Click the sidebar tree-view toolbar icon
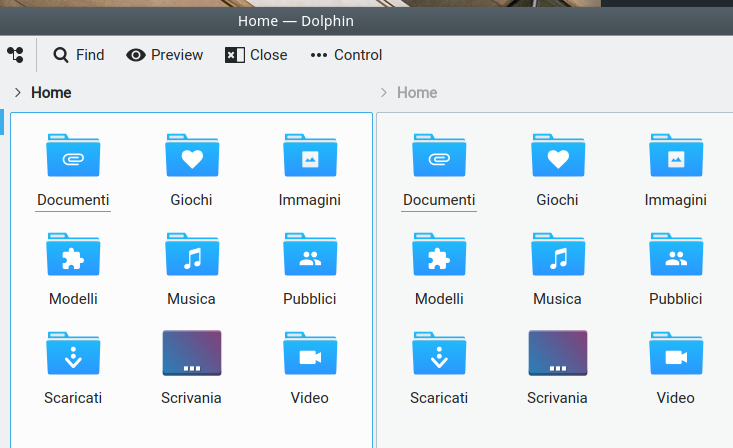Viewport: 733px width, 448px height. click(x=15, y=55)
